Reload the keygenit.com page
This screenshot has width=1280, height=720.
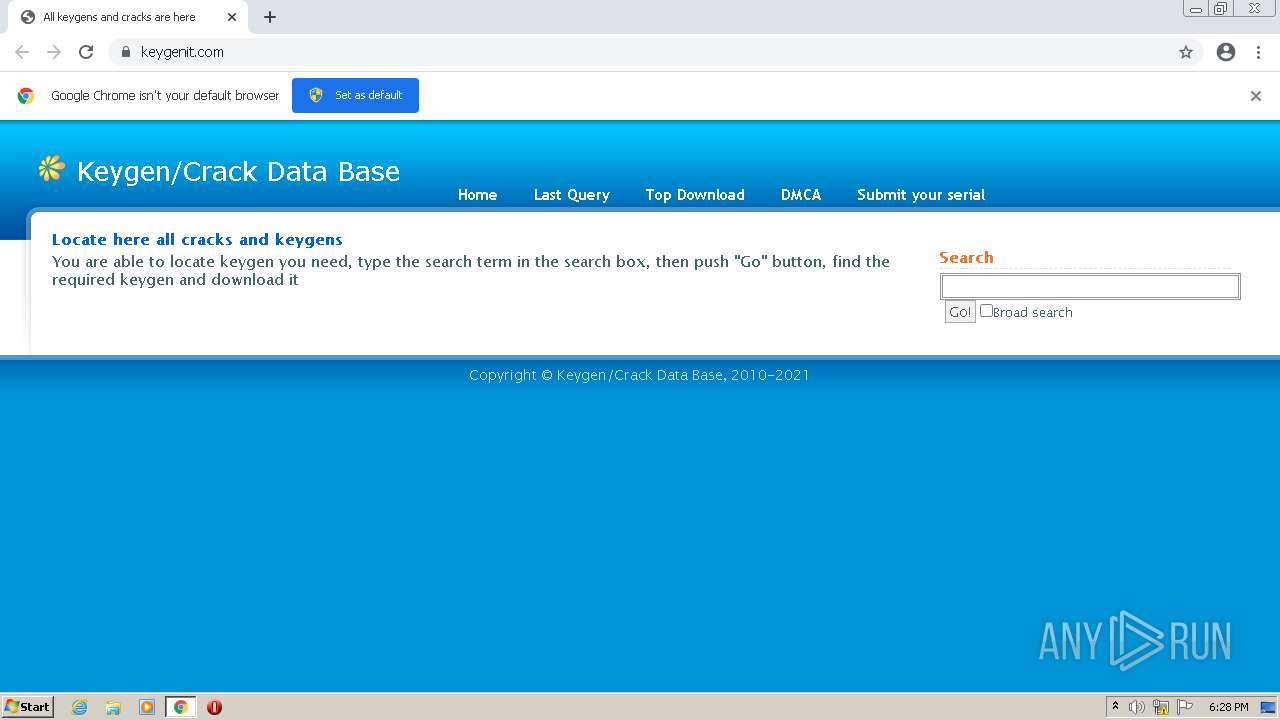[86, 52]
